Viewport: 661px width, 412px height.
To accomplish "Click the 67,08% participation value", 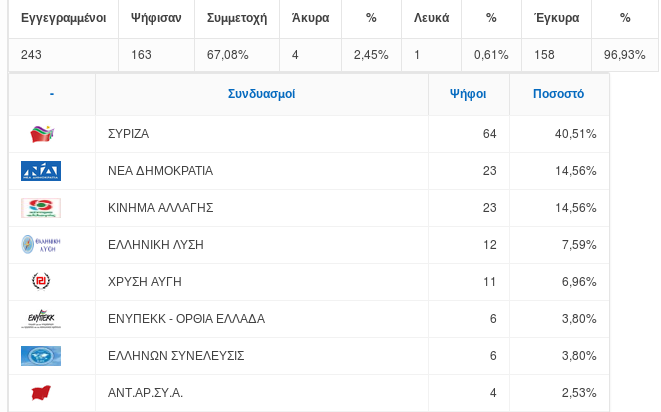I will point(228,54).
